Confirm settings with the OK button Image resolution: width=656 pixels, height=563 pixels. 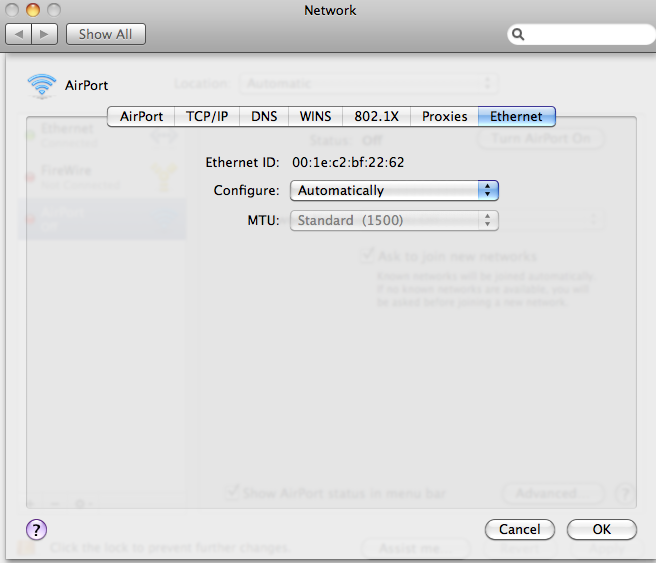[x=602, y=530]
